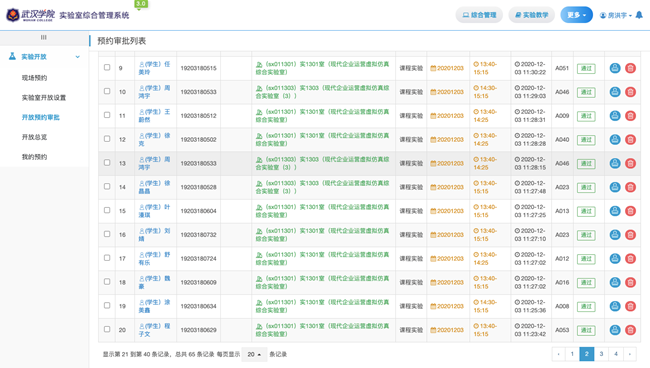
Task: Go to 我的预约 in the sidebar
Action: coord(34,157)
